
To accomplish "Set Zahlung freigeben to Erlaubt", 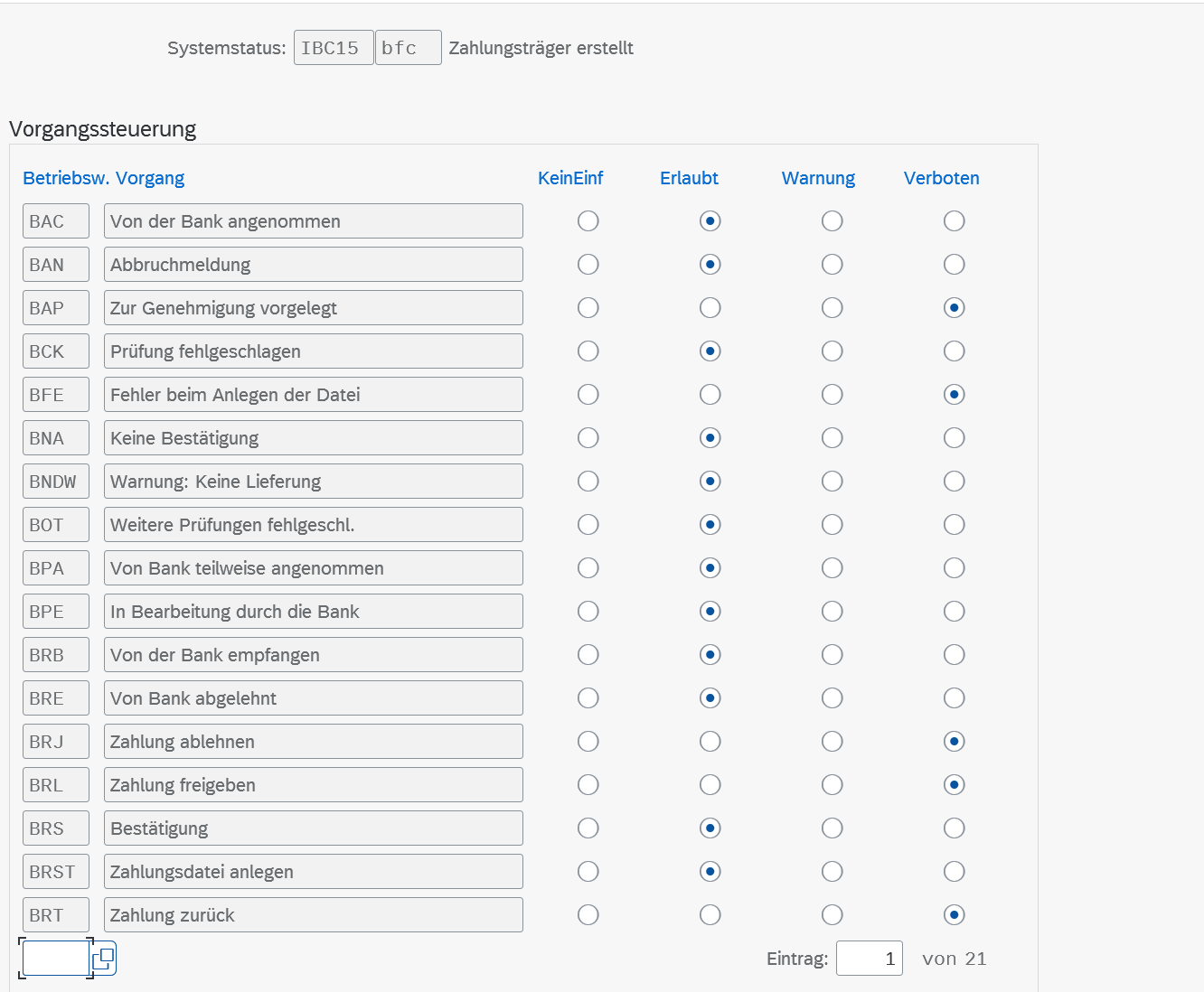I will 710,785.
